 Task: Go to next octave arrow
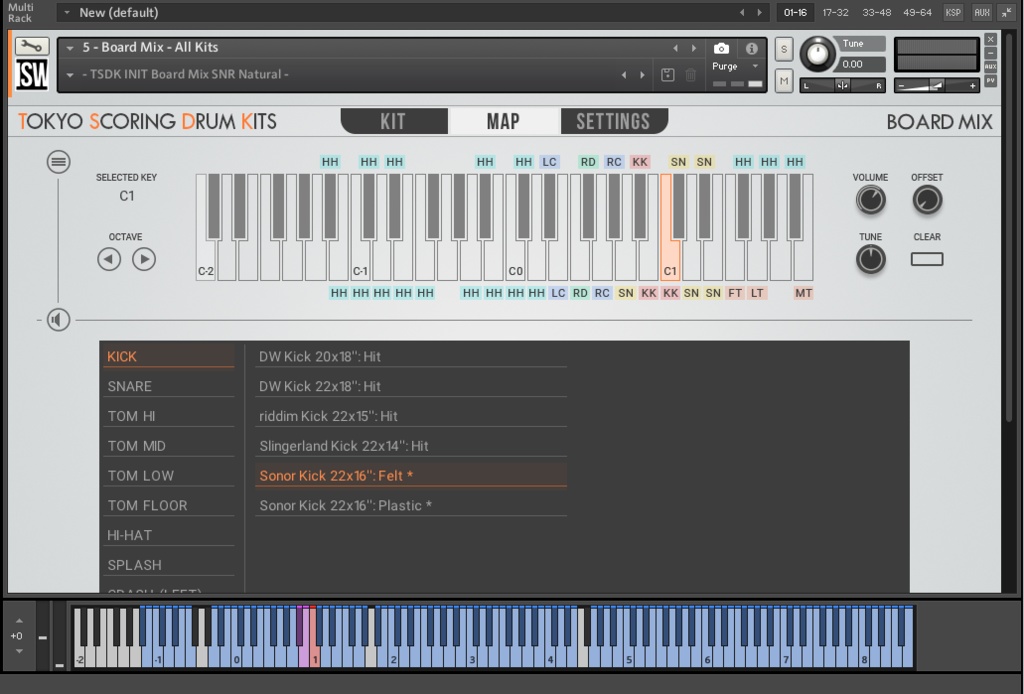pyautogui.click(x=144, y=259)
